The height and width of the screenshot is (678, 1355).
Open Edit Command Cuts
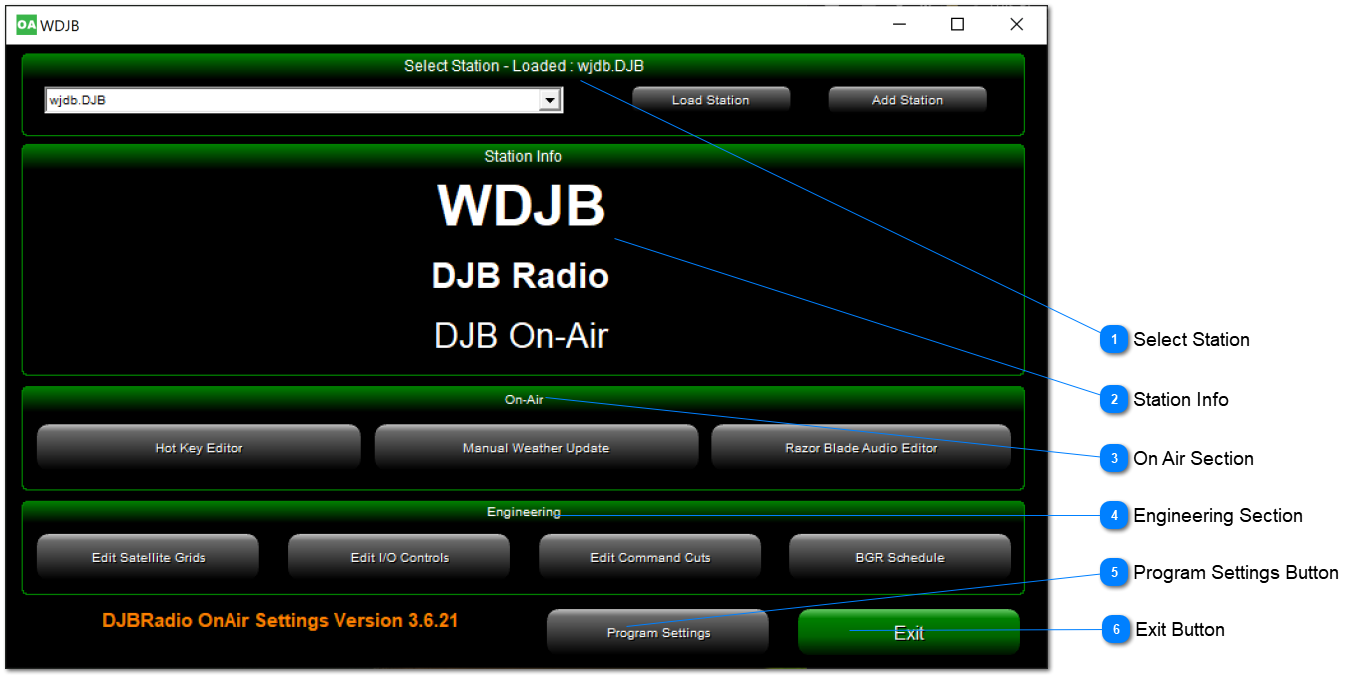650,557
